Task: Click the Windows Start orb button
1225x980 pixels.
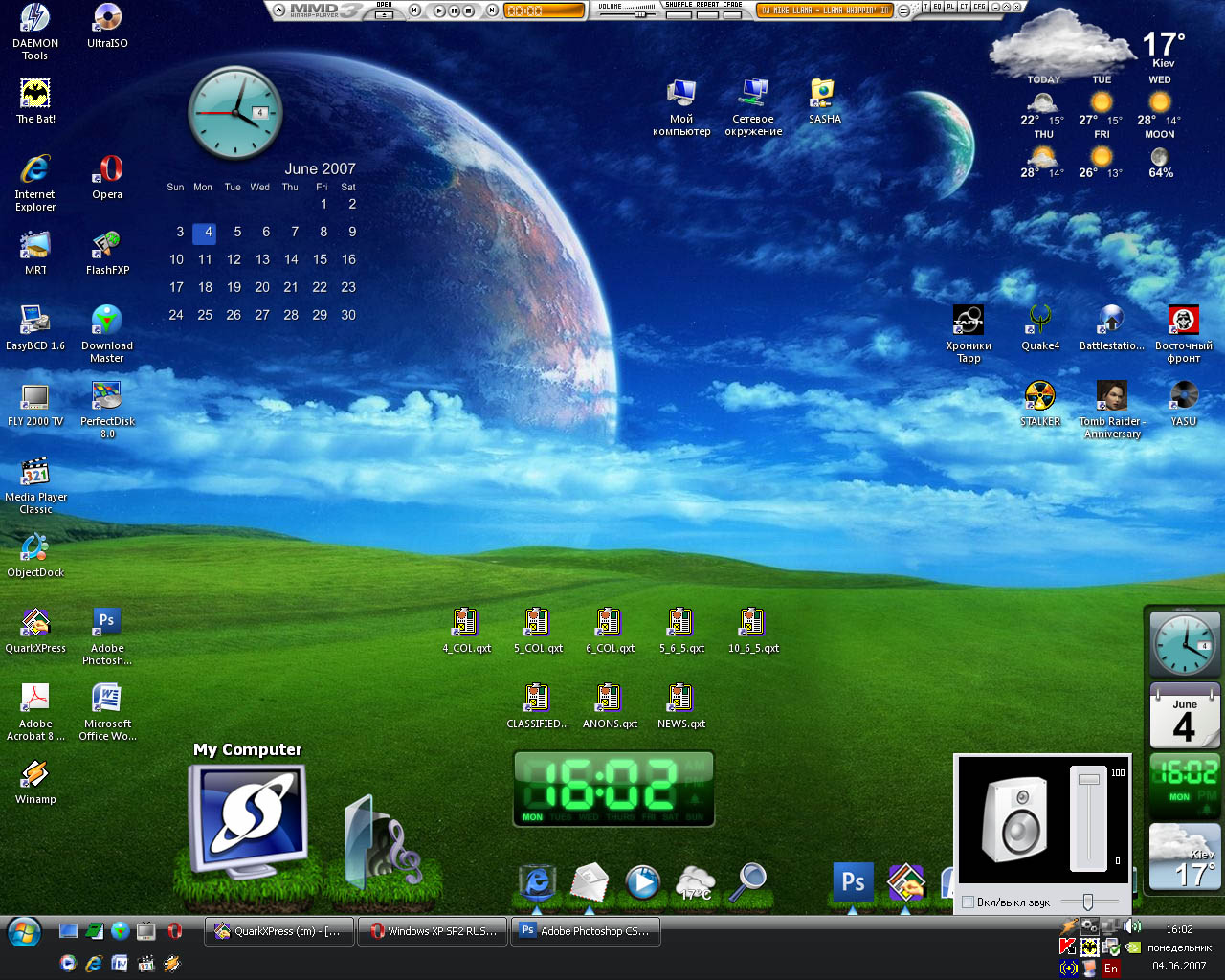Action: (23, 932)
